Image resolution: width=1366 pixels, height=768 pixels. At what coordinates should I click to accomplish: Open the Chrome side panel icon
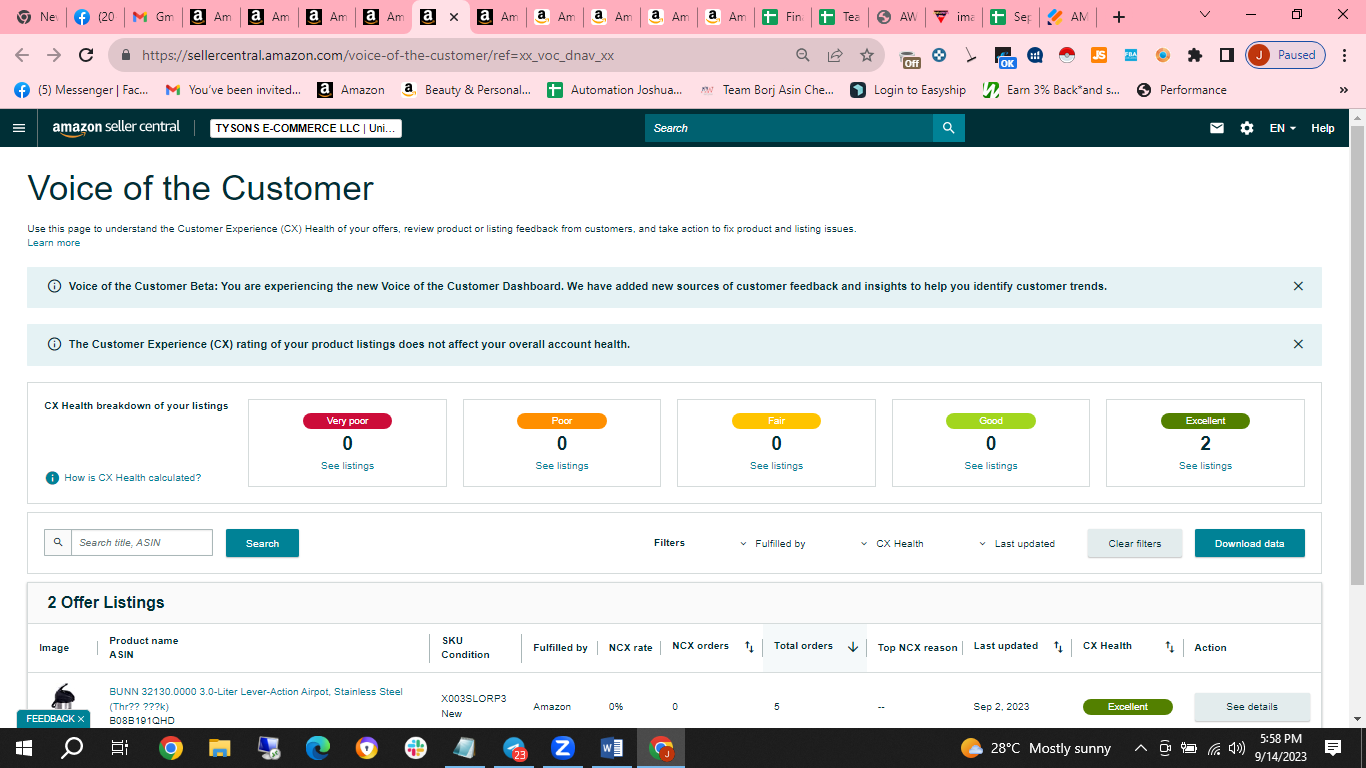point(1226,56)
